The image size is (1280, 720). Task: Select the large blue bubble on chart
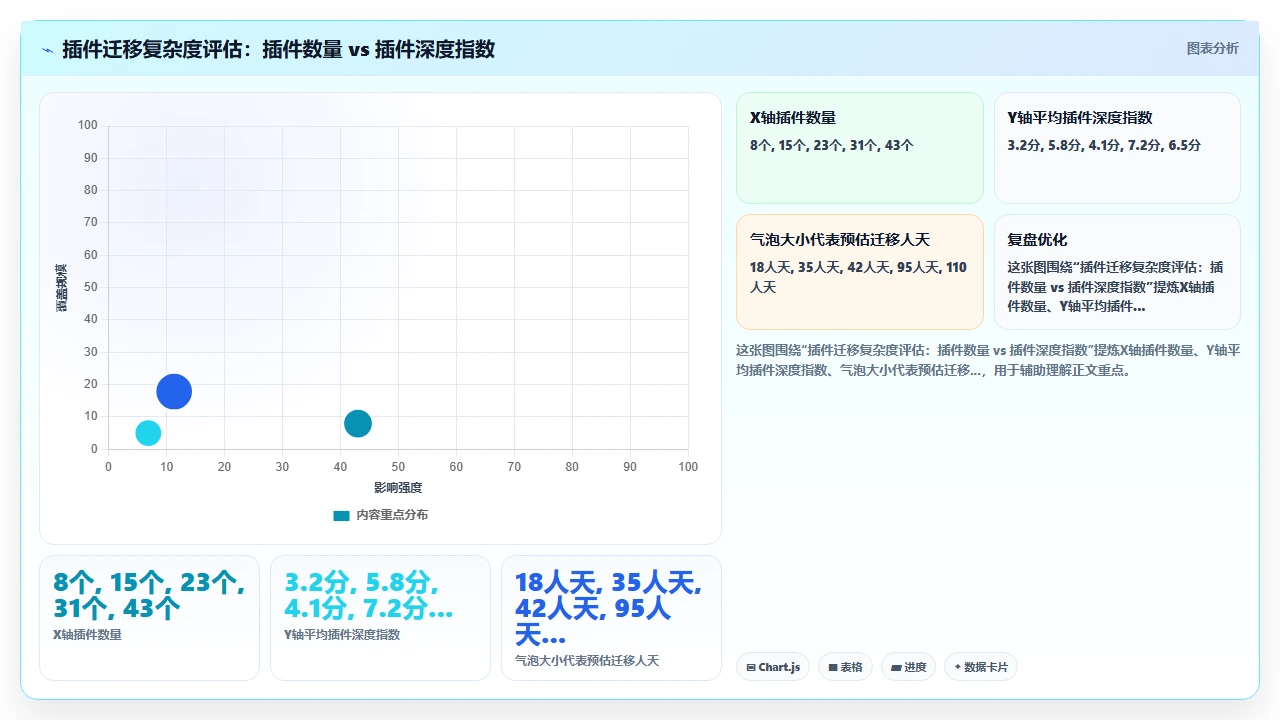point(174,392)
